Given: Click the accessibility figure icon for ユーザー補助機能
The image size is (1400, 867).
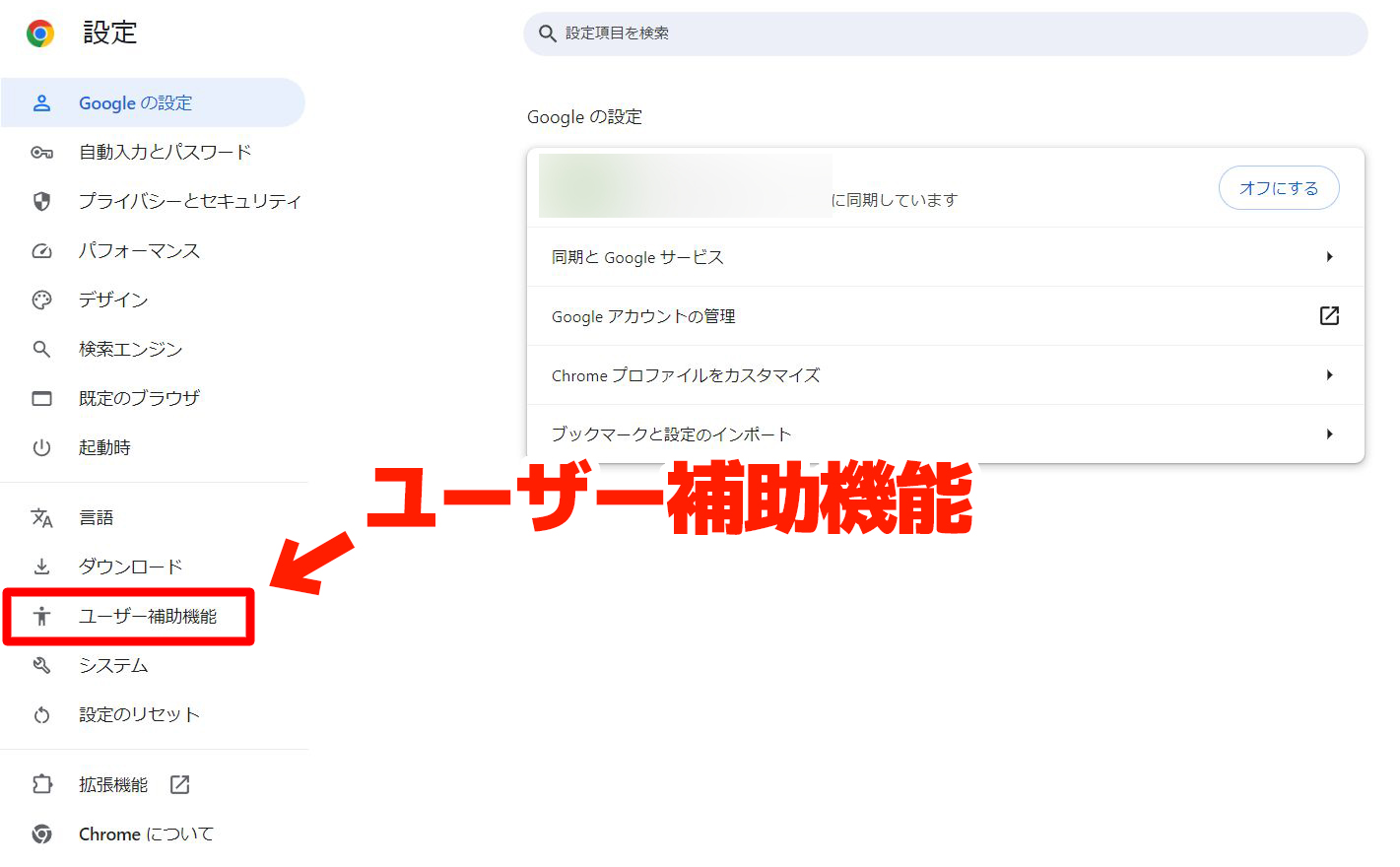Looking at the screenshot, I should pyautogui.click(x=41, y=616).
